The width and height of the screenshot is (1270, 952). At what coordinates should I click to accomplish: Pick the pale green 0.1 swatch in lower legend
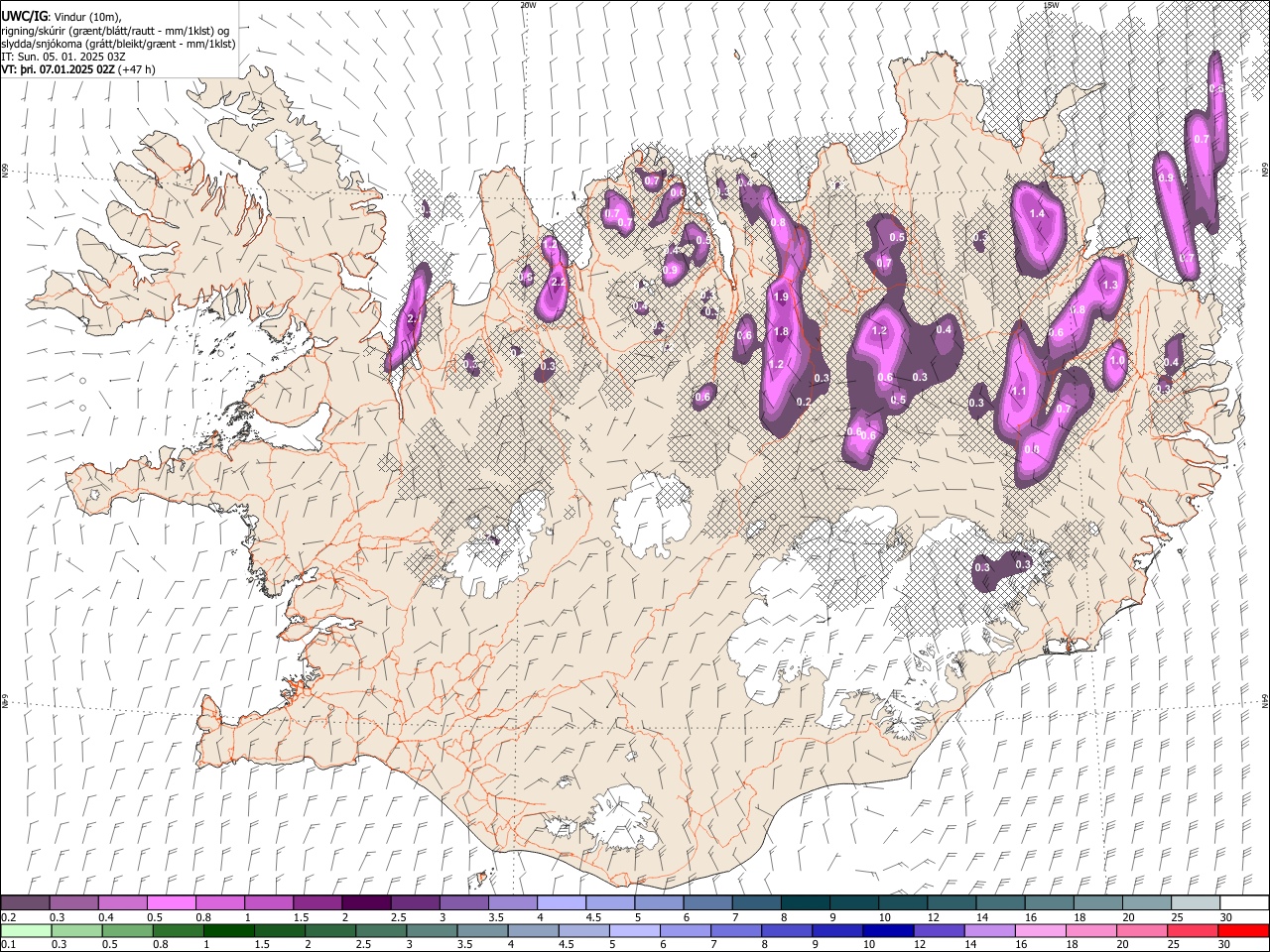pos(25,931)
